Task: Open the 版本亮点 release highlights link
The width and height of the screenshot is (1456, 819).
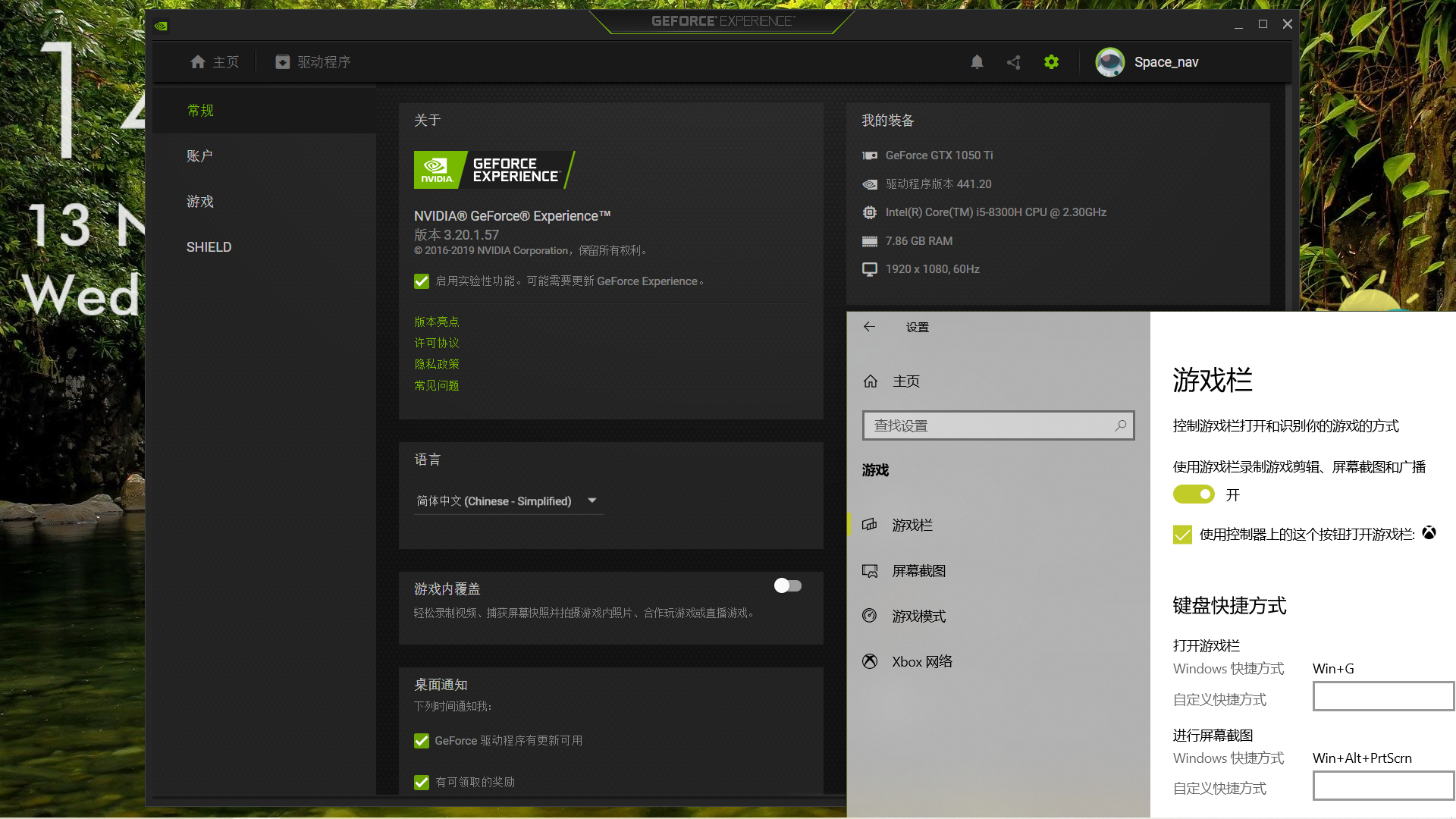Action: [x=437, y=322]
